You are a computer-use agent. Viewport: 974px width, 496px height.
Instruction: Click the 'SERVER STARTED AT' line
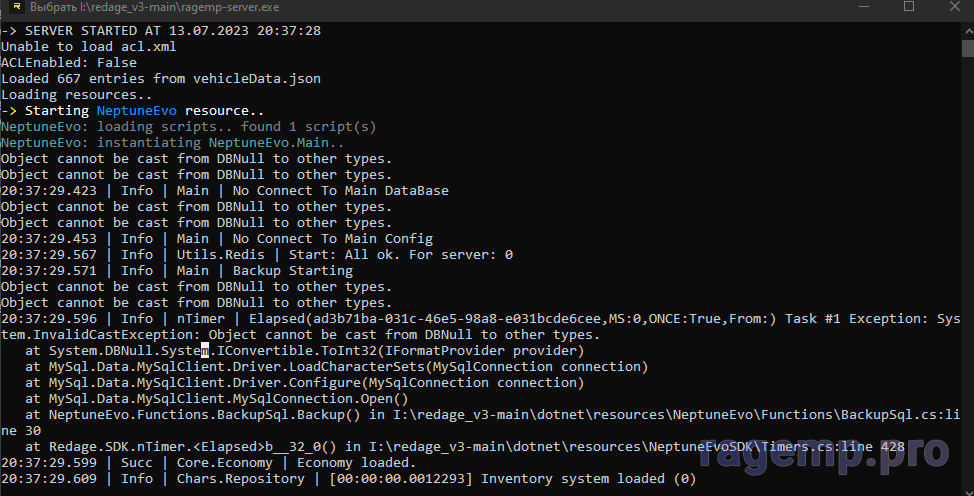161,31
